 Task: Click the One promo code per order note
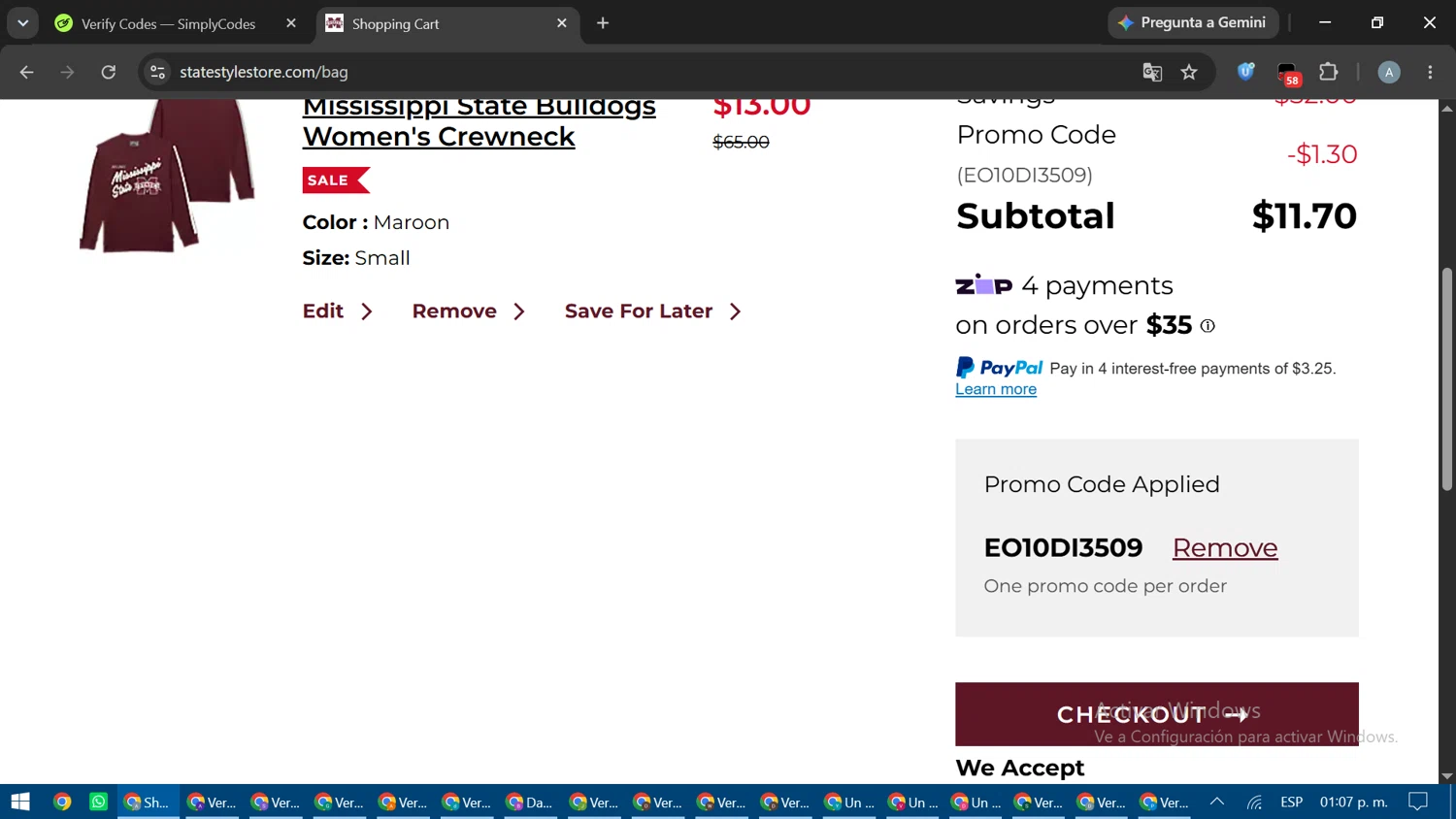[x=1106, y=586]
